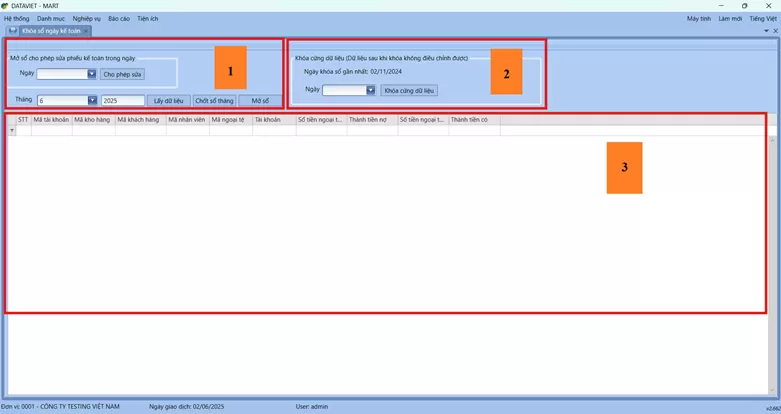Click the Lấy dữ liệu button
This screenshot has height=414, width=781.
click(x=168, y=101)
